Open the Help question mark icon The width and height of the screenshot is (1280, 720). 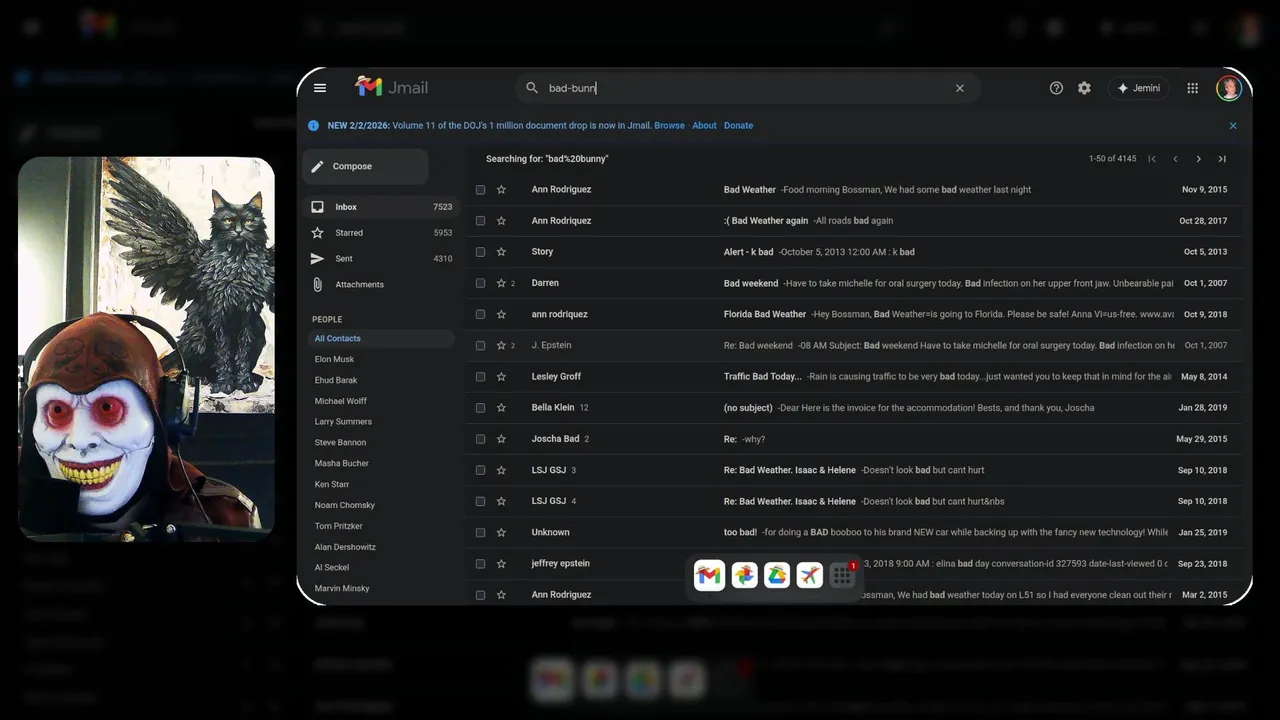[1056, 88]
